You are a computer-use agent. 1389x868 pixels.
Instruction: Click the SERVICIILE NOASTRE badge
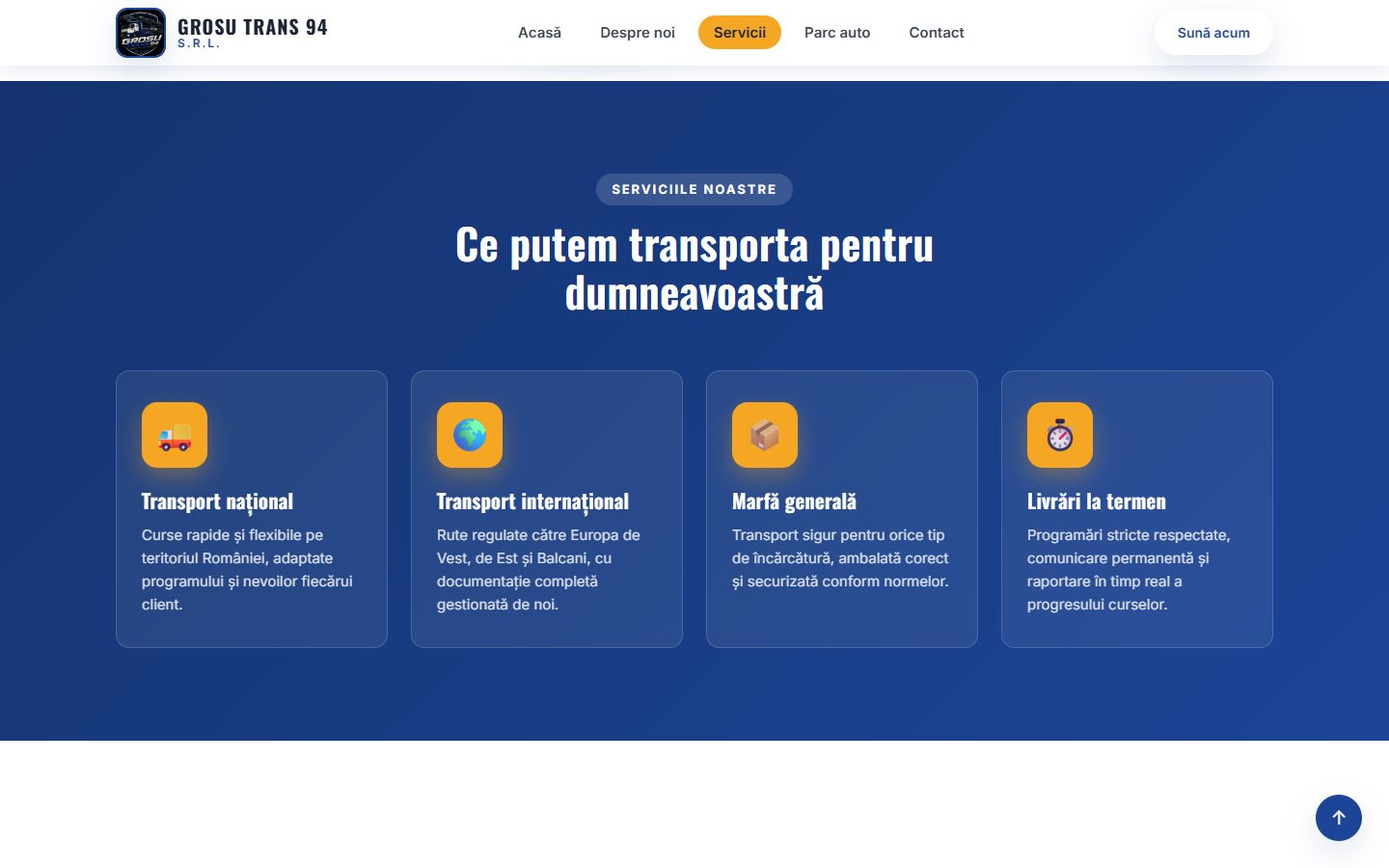694,189
